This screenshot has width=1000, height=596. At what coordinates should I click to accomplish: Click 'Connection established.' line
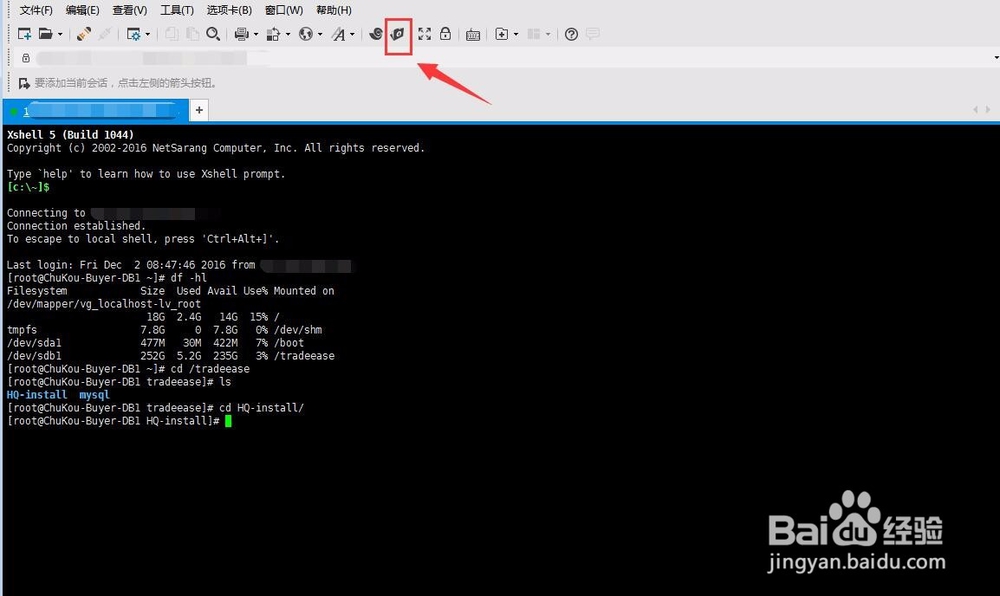pos(76,226)
